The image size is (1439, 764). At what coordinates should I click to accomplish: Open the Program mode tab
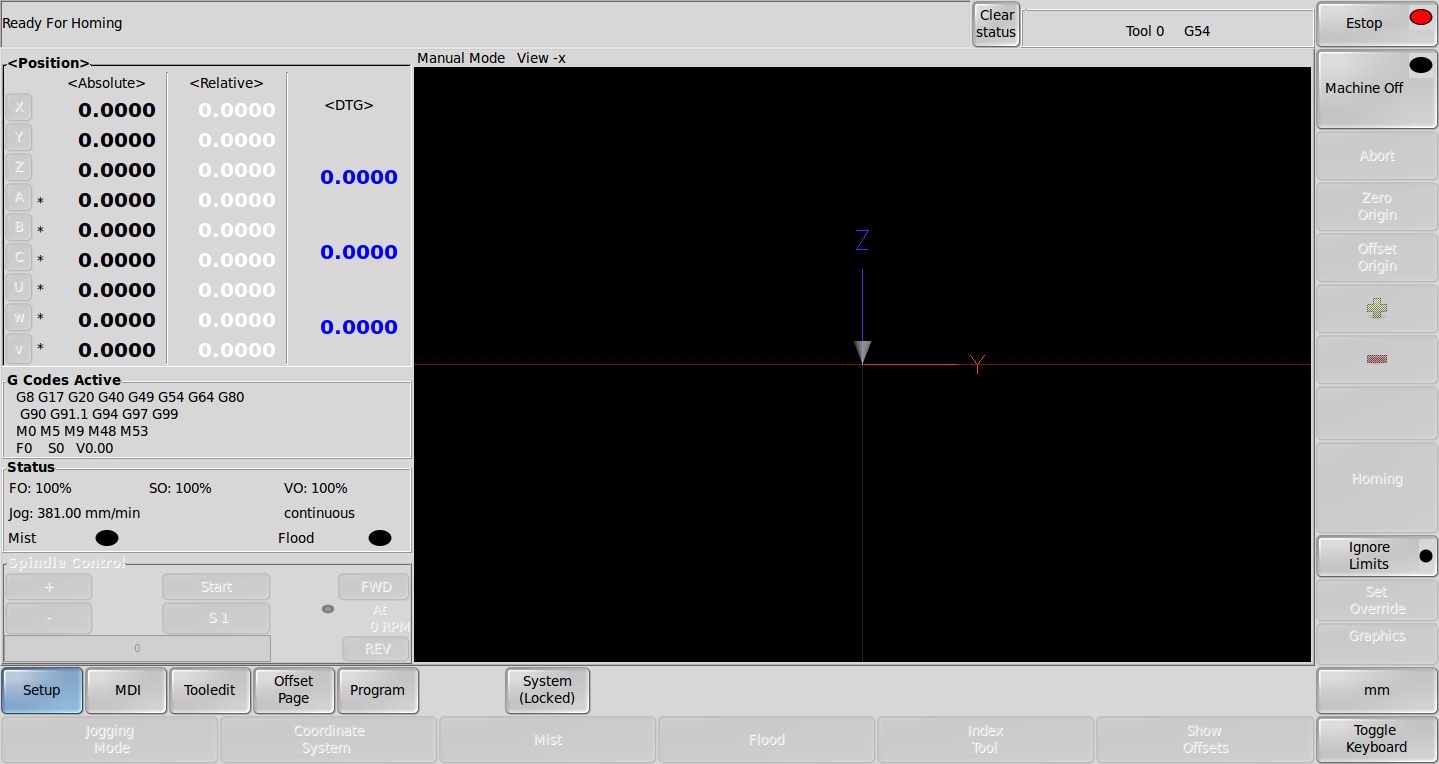(378, 690)
